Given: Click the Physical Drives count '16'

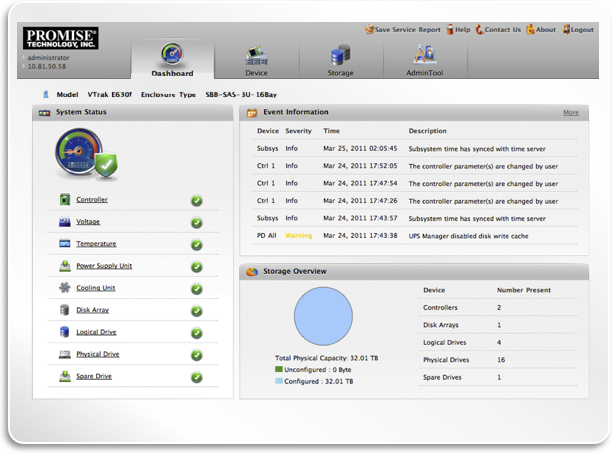Looking at the screenshot, I should pos(501,360).
